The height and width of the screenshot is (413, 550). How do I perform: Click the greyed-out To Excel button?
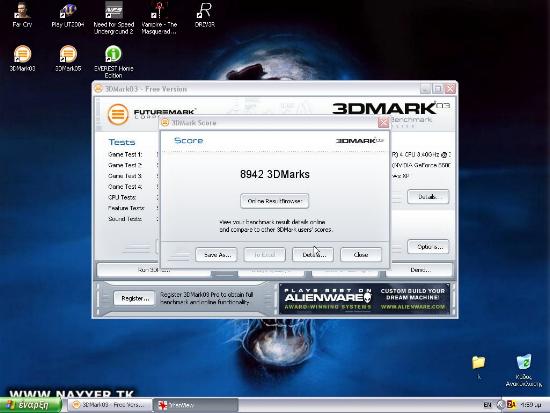pos(264,255)
